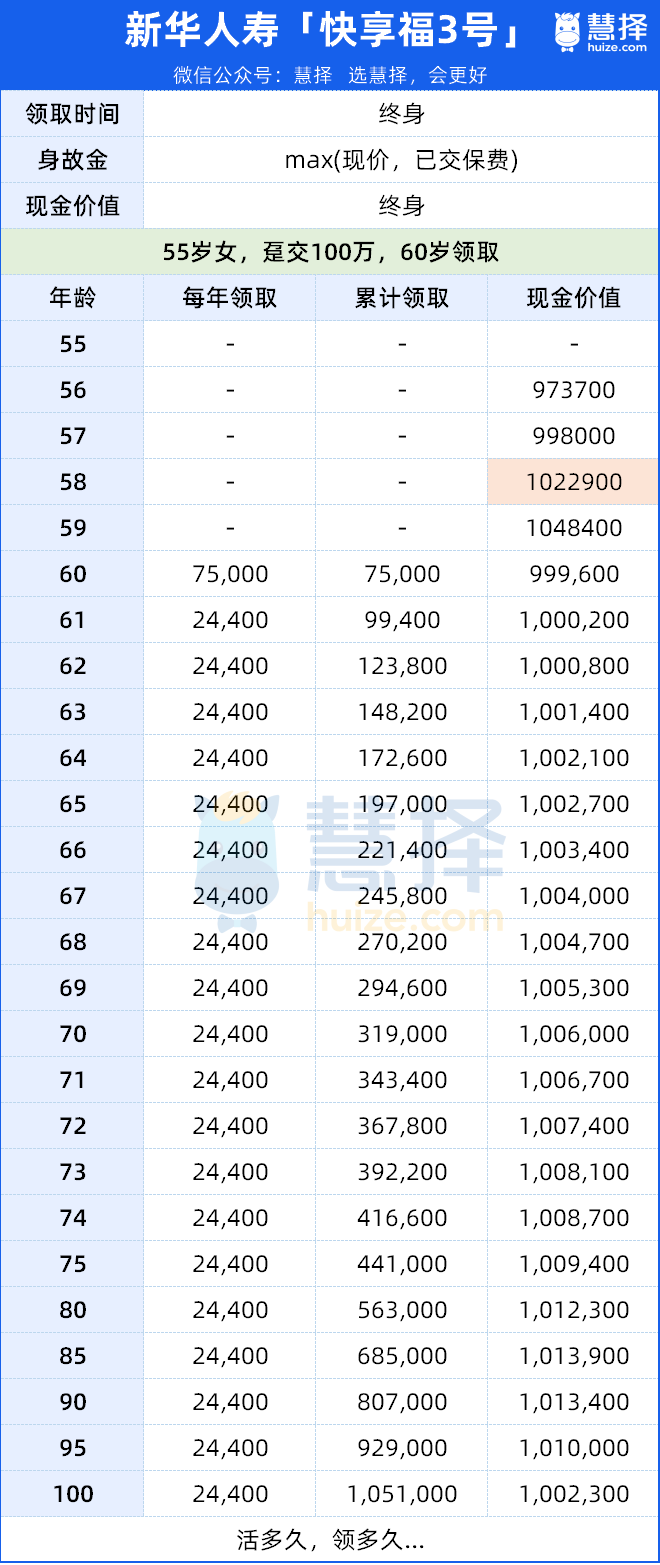Click cash value 1,008,100
Image resolution: width=660 pixels, height=1565 pixels.
click(x=574, y=1172)
